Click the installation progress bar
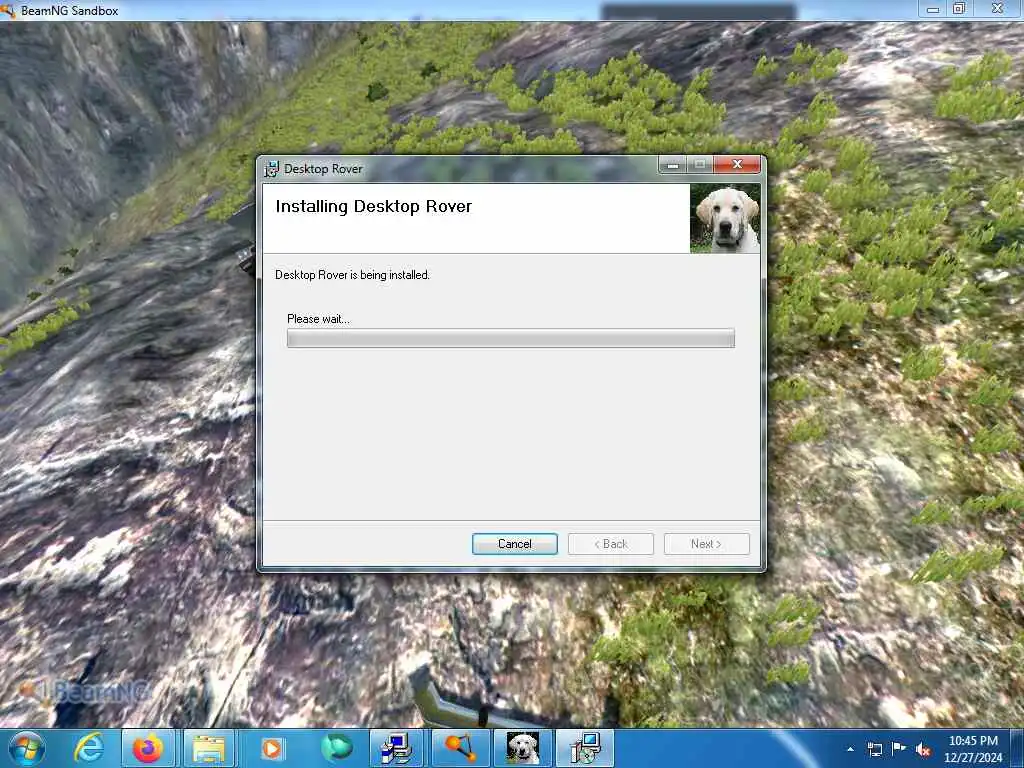This screenshot has height=768, width=1024. click(511, 338)
